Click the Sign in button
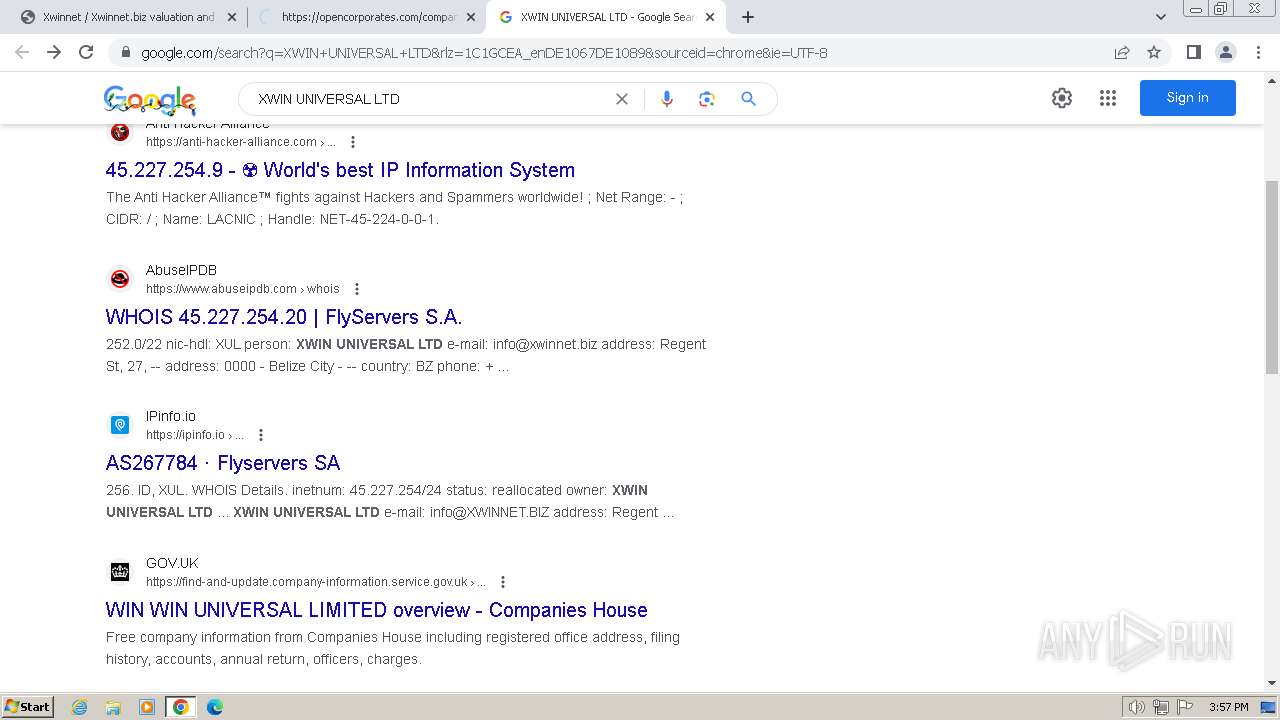 (1188, 98)
